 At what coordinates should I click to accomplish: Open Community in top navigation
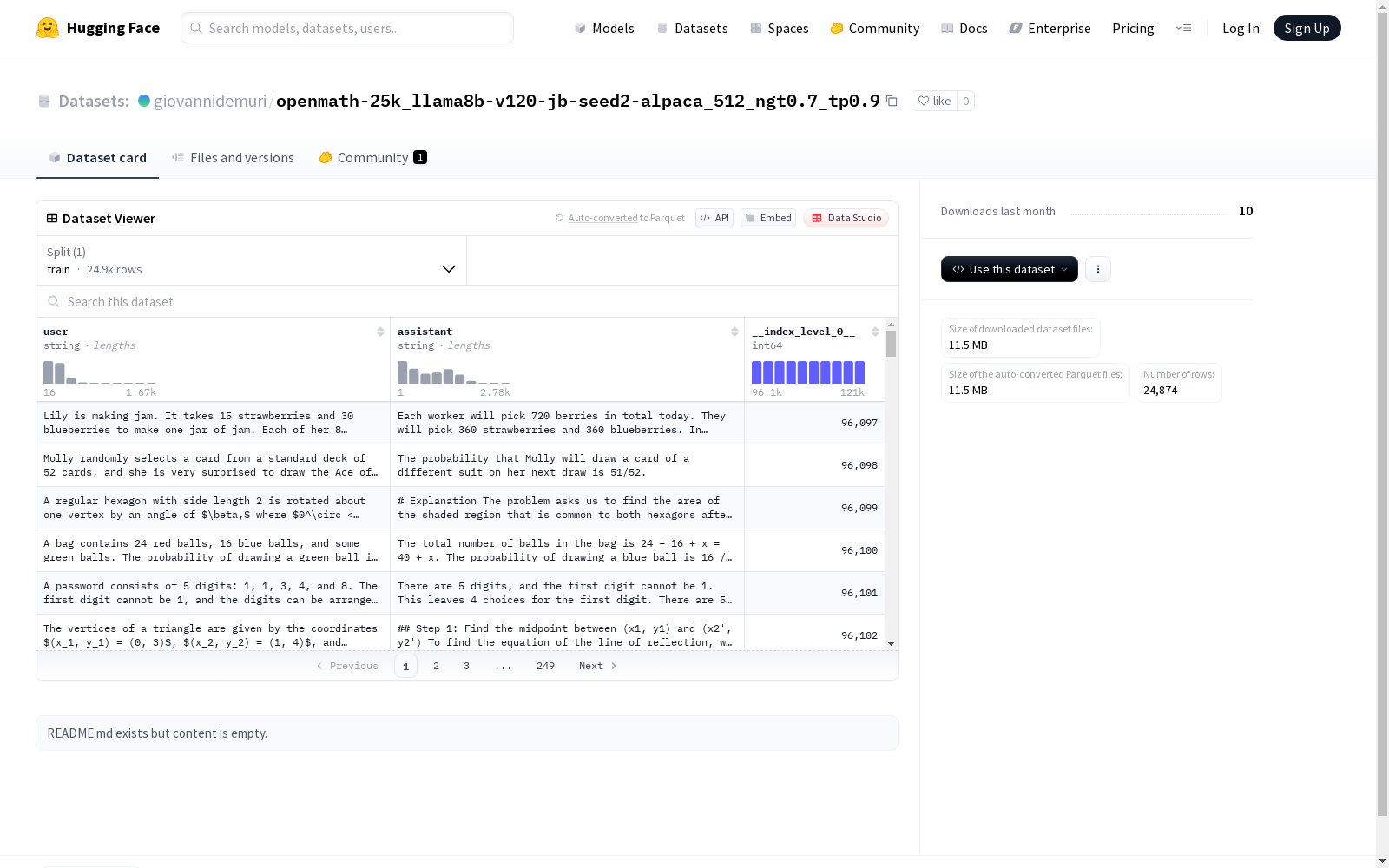pos(874,28)
